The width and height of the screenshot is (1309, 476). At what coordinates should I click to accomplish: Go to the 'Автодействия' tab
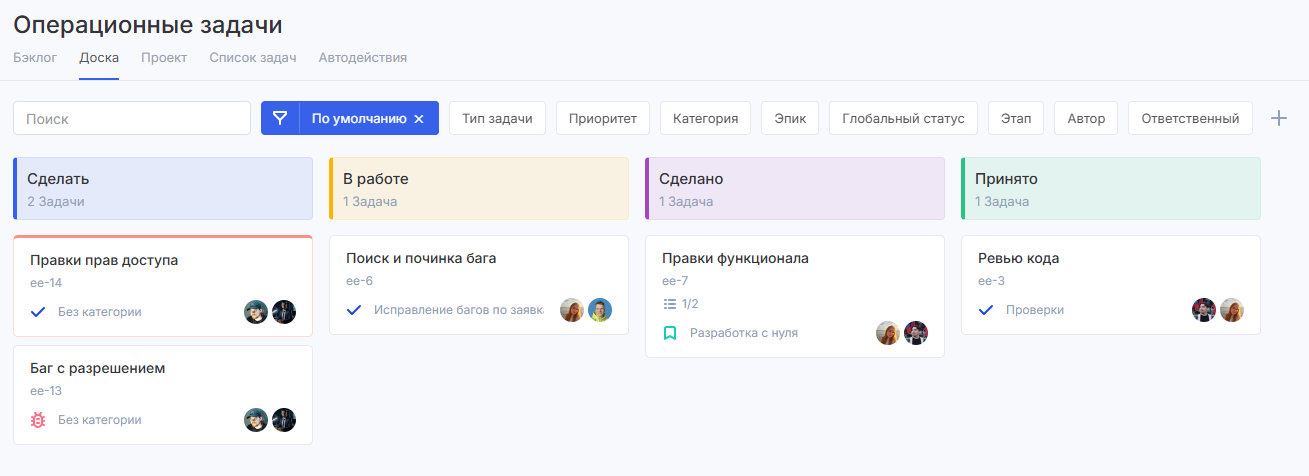362,57
